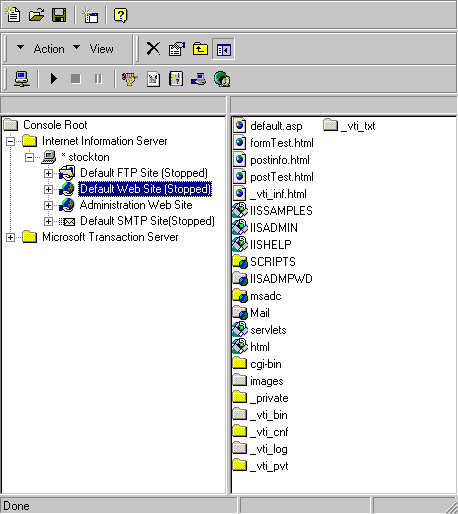This screenshot has height=514, width=458.
Task: Delete selection with the X icon
Action: (x=153, y=49)
